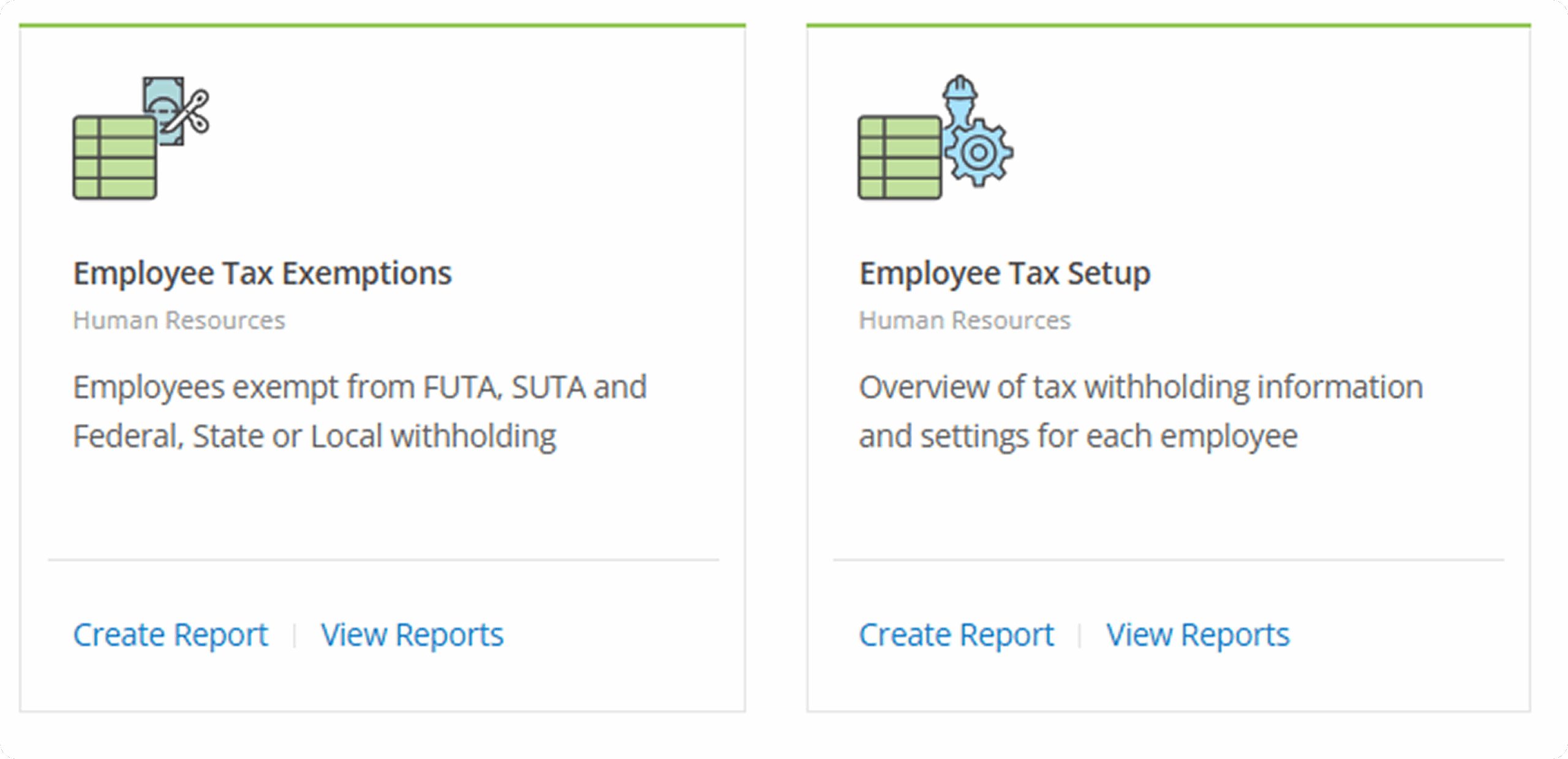Screen dimensions: 1568x759
Task: Click the horizontal divider in Tax Setup card
Action: (1168, 559)
